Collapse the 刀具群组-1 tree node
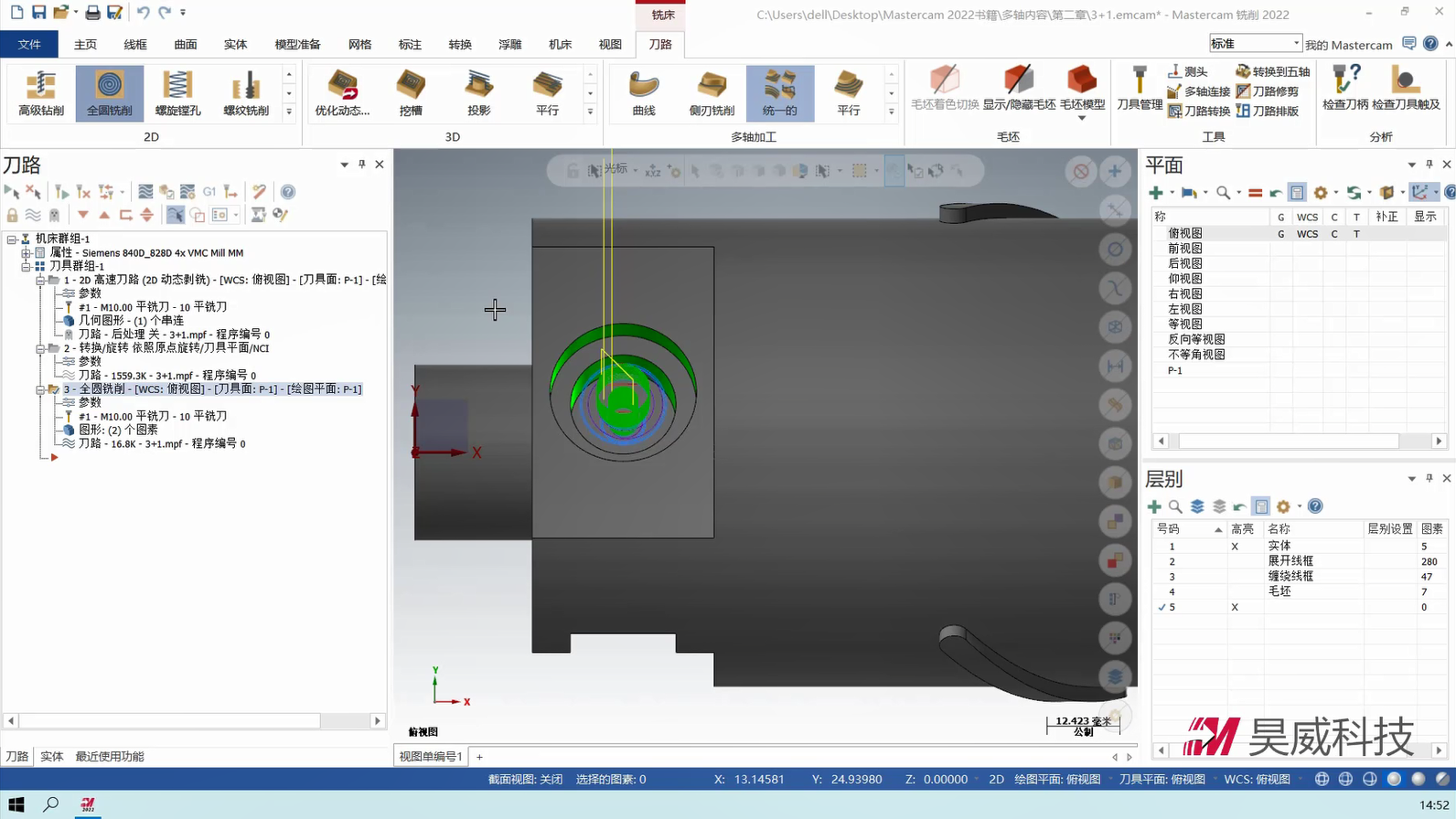Image resolution: width=1456 pixels, height=819 pixels. coord(27,266)
